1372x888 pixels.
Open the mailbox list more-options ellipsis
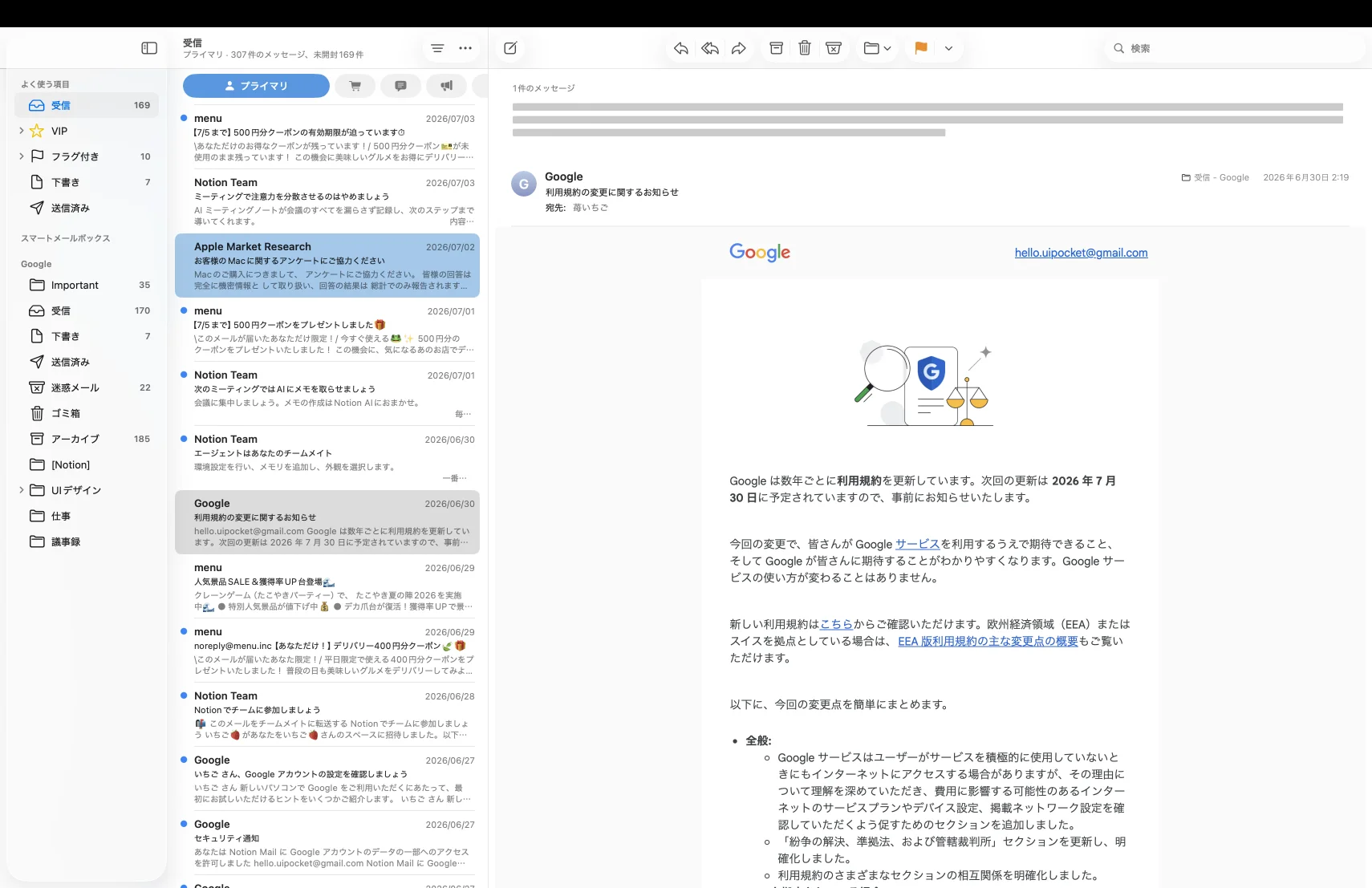pyautogui.click(x=465, y=48)
